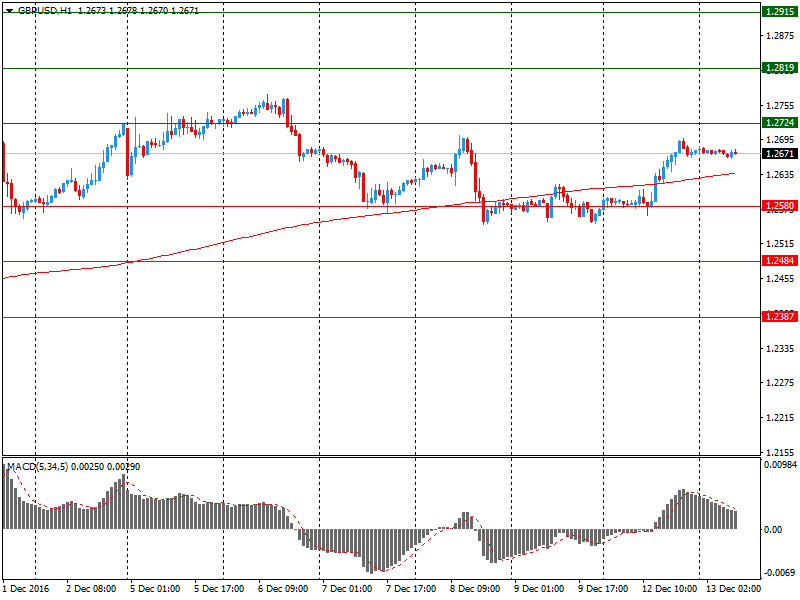Click the 1.2215 price scale value
This screenshot has height=600, width=800.
(x=781, y=417)
